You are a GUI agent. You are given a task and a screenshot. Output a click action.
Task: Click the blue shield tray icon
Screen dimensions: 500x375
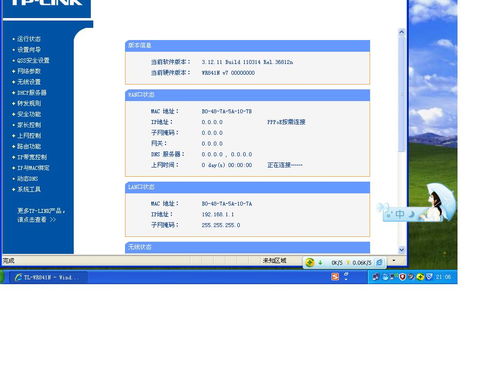pos(429,277)
